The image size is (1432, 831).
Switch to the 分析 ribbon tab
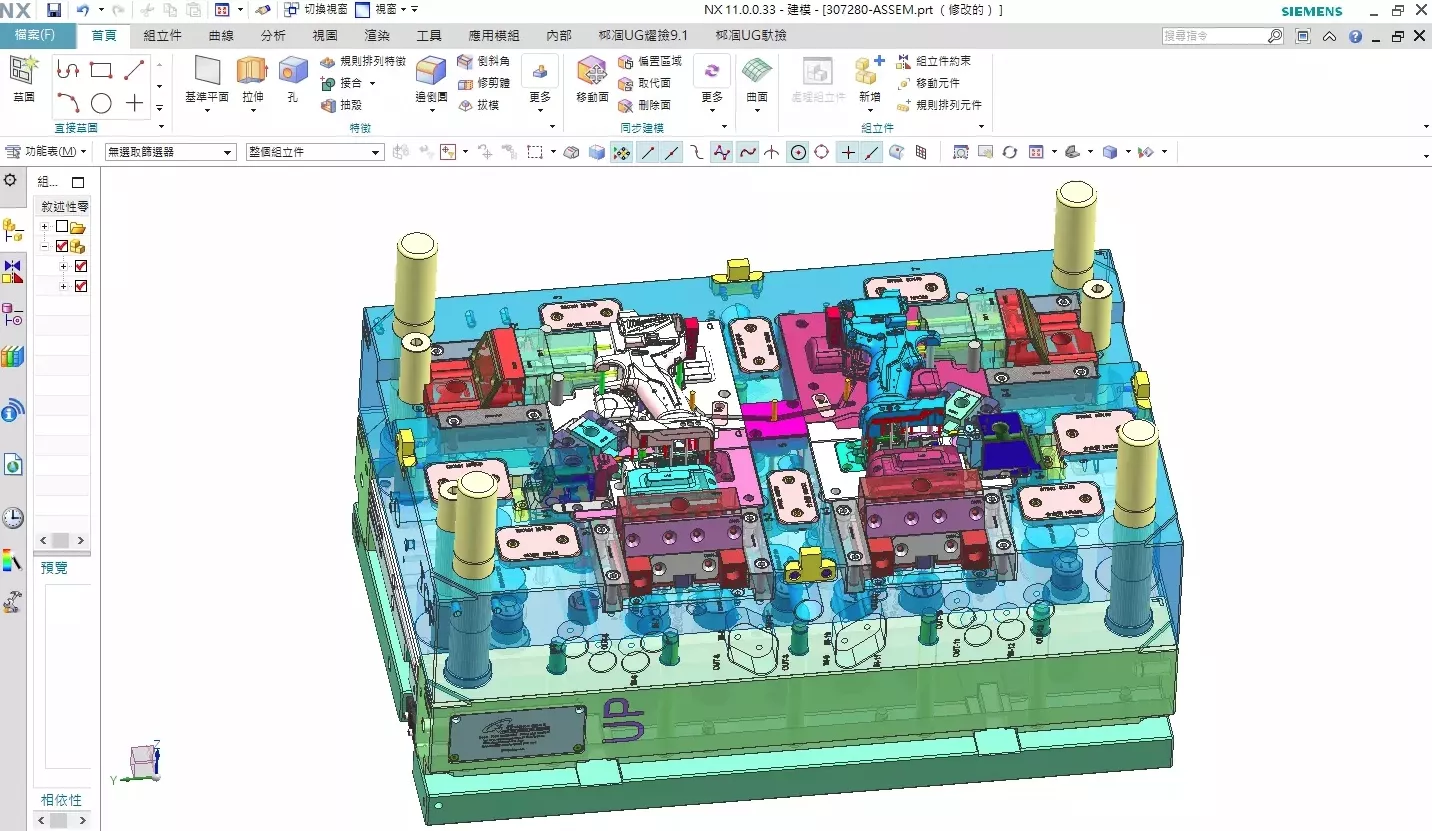(x=273, y=35)
